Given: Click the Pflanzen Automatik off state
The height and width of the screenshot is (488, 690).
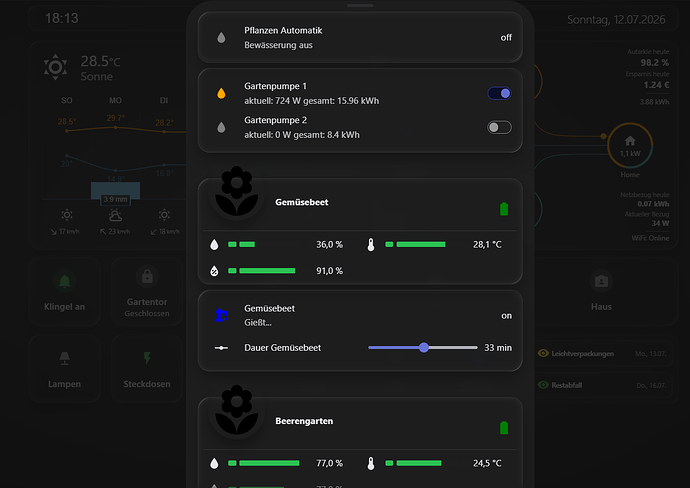Looking at the screenshot, I should pyautogui.click(x=506, y=38).
